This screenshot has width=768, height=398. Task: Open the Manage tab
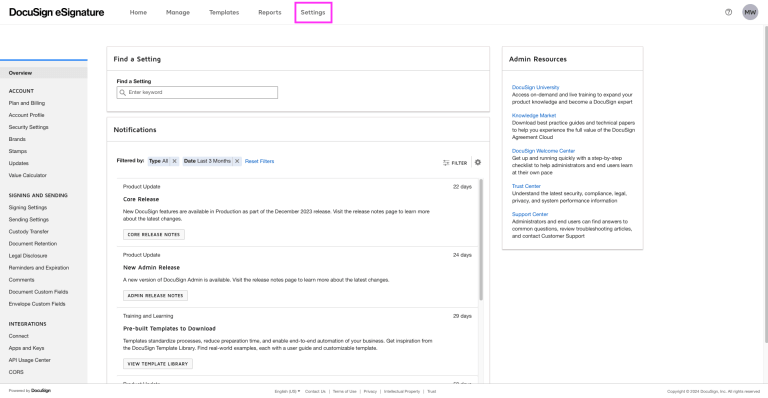[x=178, y=12]
